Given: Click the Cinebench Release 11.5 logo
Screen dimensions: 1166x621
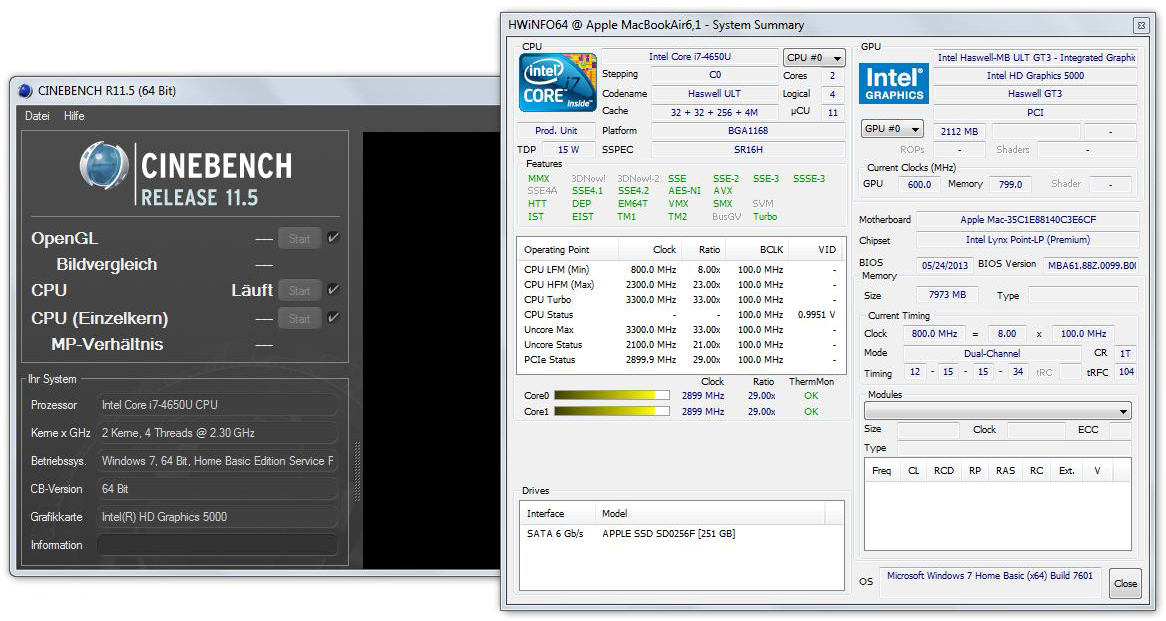Looking at the screenshot, I should coord(186,176).
